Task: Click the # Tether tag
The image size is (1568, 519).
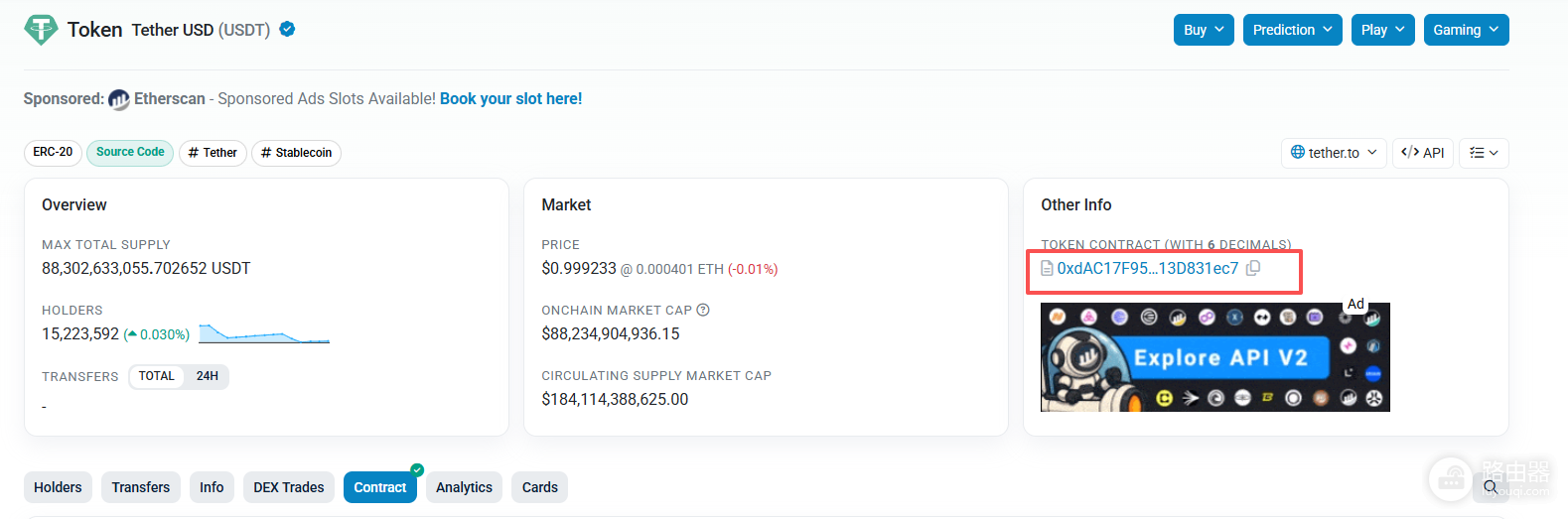Action: coord(213,152)
